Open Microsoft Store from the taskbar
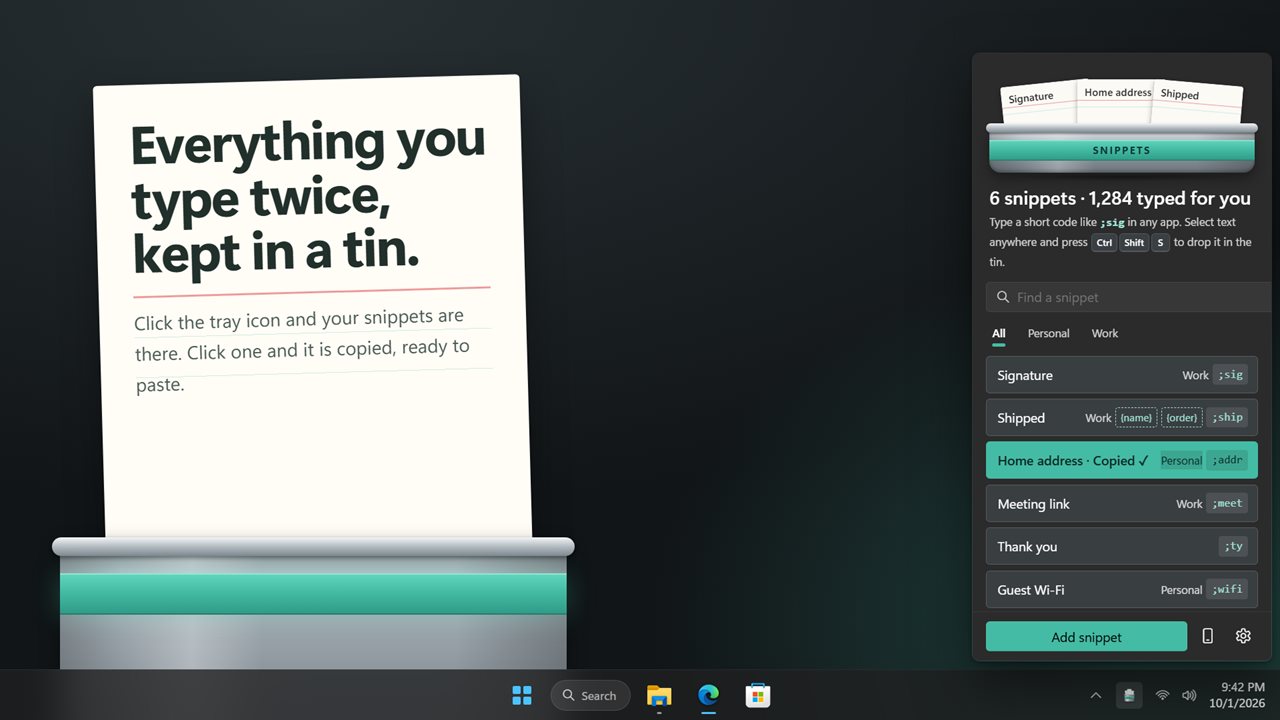Image resolution: width=1280 pixels, height=720 pixels. point(757,695)
